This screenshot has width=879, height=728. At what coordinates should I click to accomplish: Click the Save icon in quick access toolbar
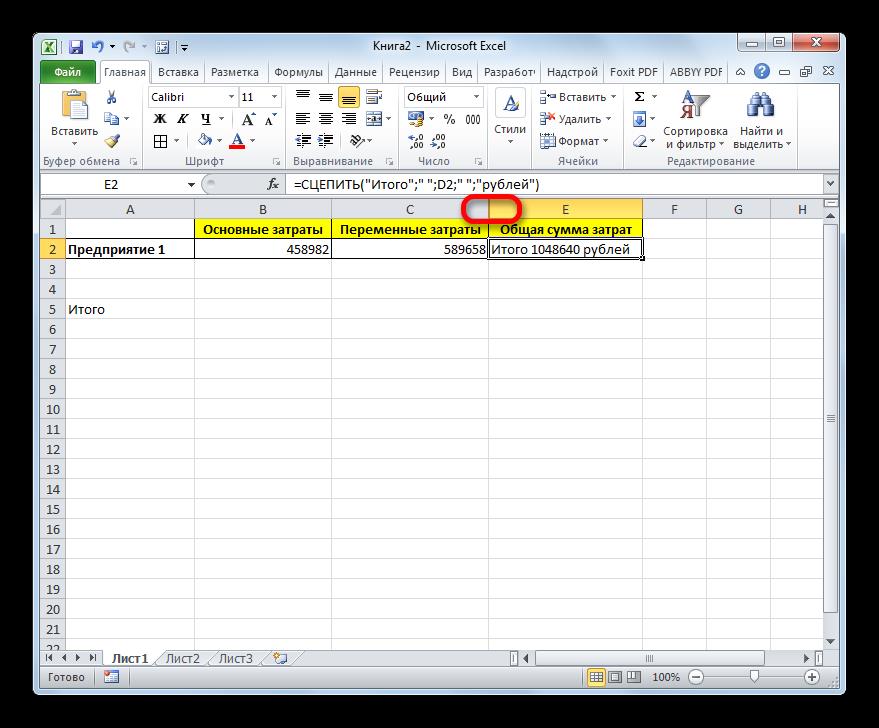pyautogui.click(x=76, y=47)
